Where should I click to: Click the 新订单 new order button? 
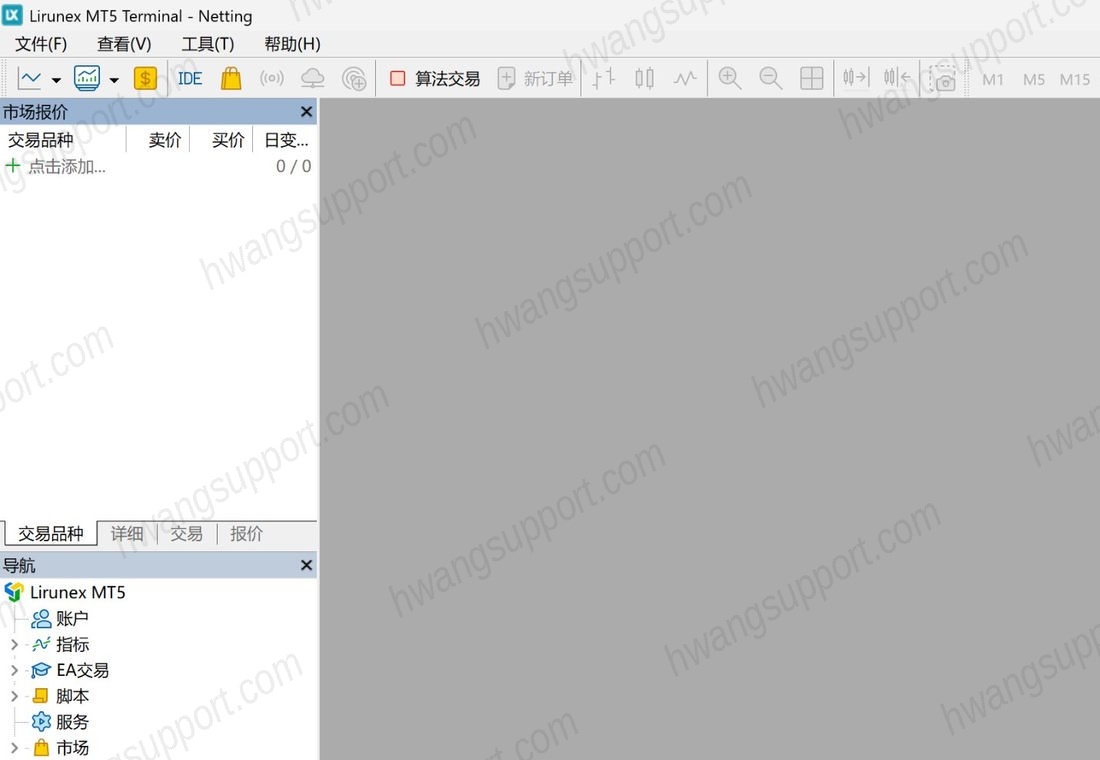click(x=535, y=78)
